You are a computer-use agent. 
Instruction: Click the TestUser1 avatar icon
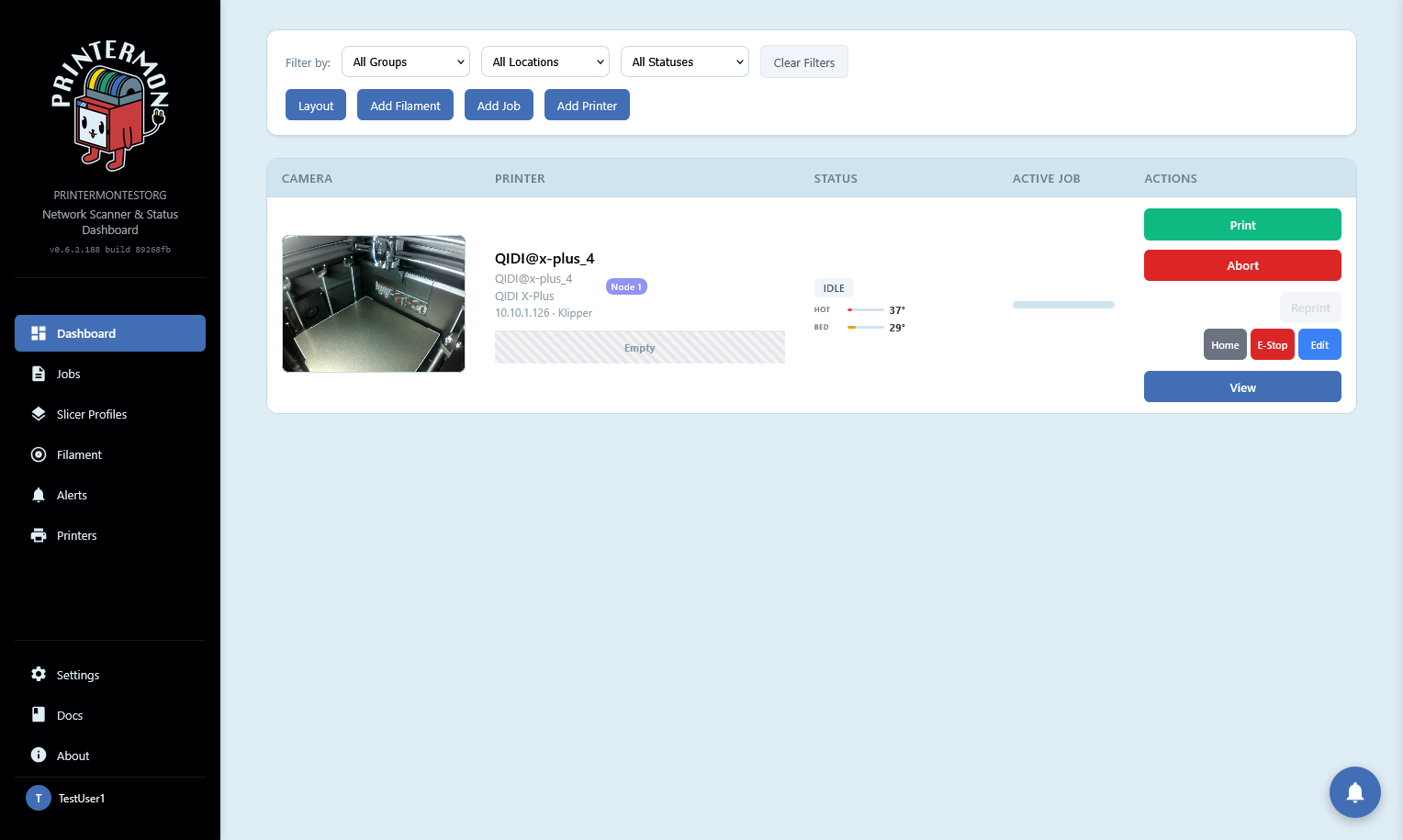[39, 798]
